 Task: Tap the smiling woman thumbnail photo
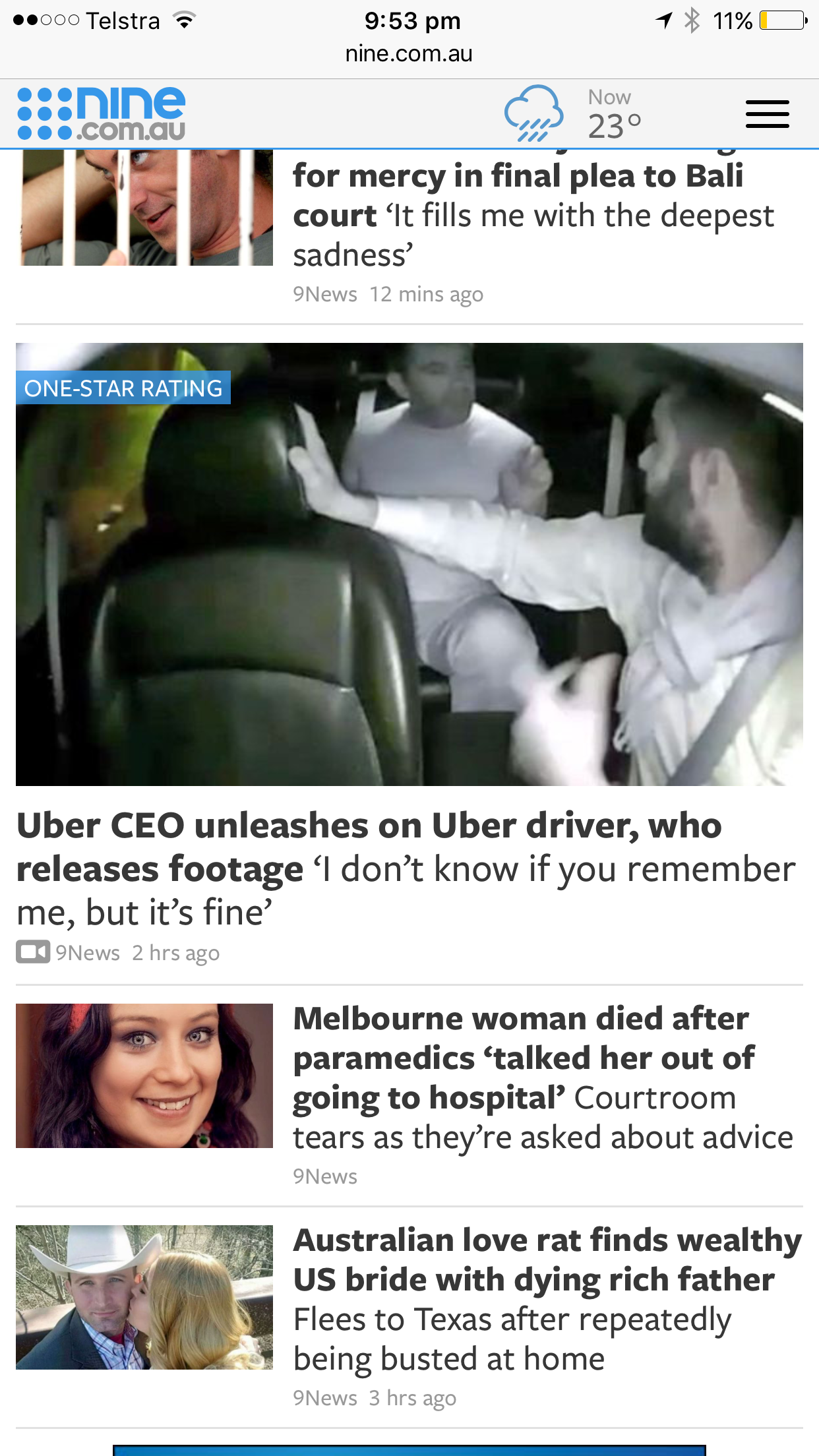click(144, 1076)
